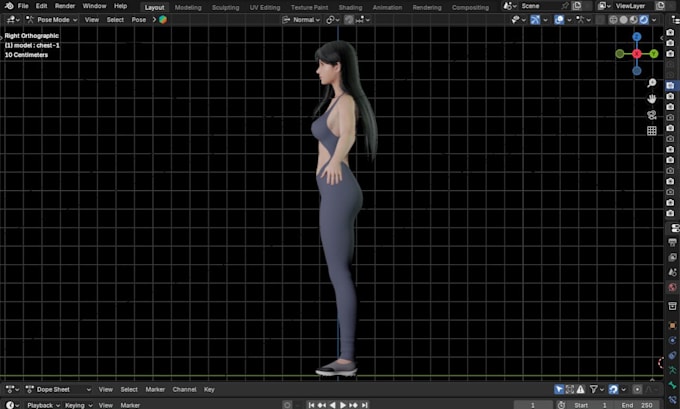Open the Keying popover
This screenshot has height=409, width=680.
click(78, 405)
